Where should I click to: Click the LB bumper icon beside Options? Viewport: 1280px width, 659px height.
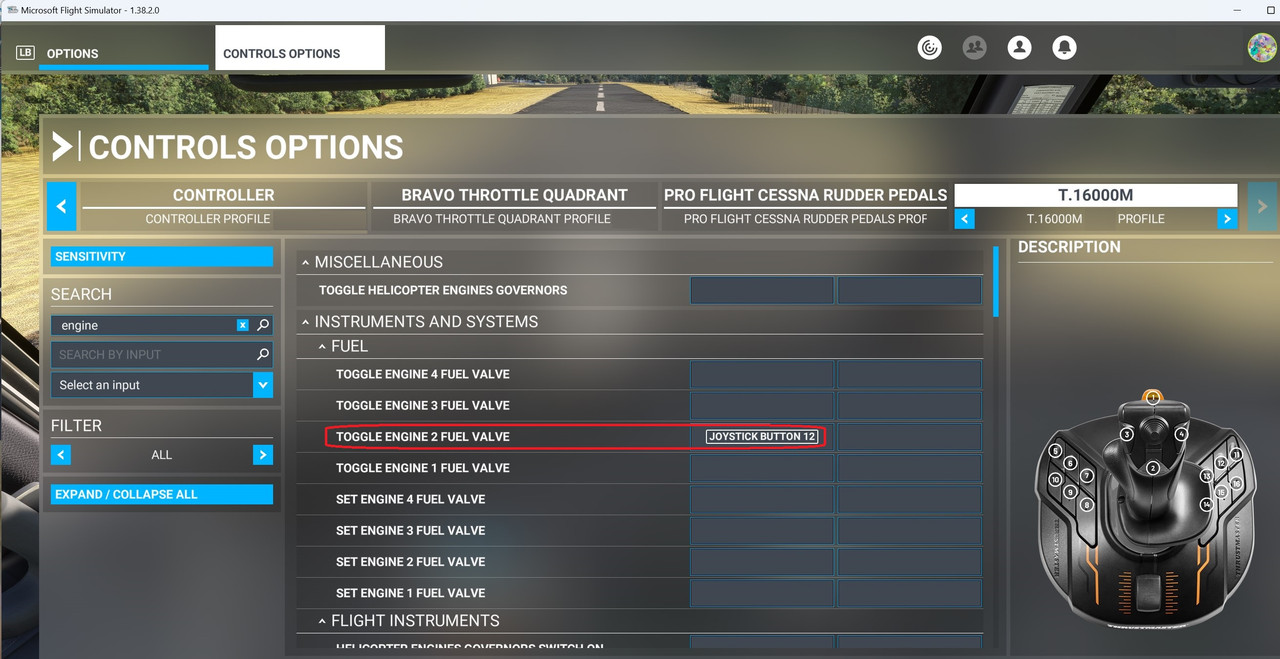tap(25, 53)
